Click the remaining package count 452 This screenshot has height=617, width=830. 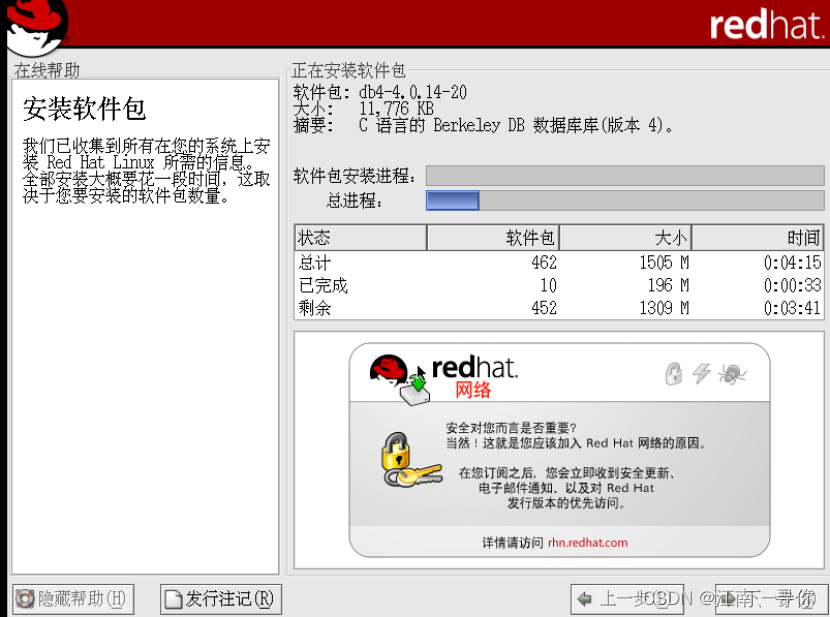[544, 307]
